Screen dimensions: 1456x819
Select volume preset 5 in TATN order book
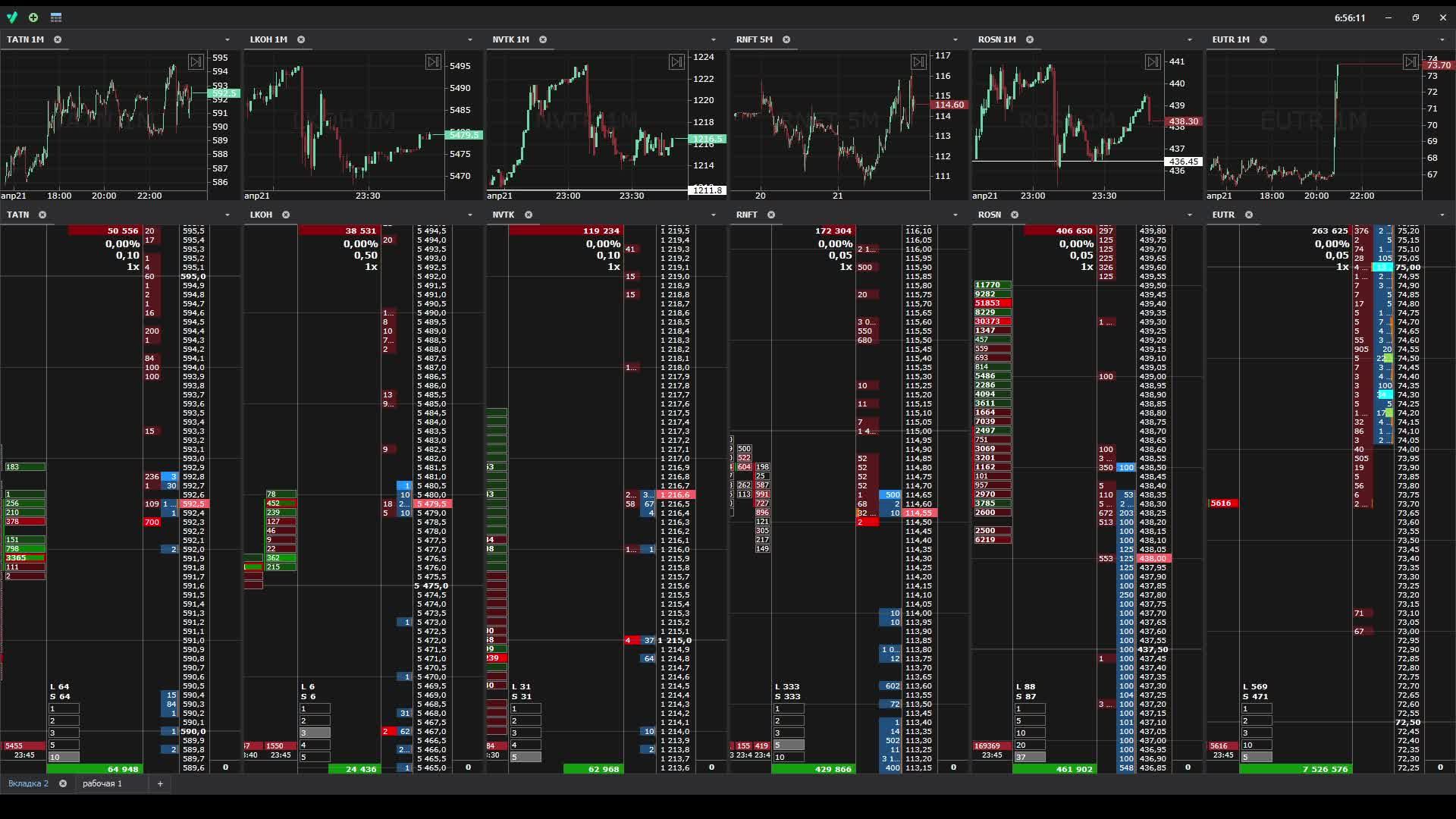(64, 745)
